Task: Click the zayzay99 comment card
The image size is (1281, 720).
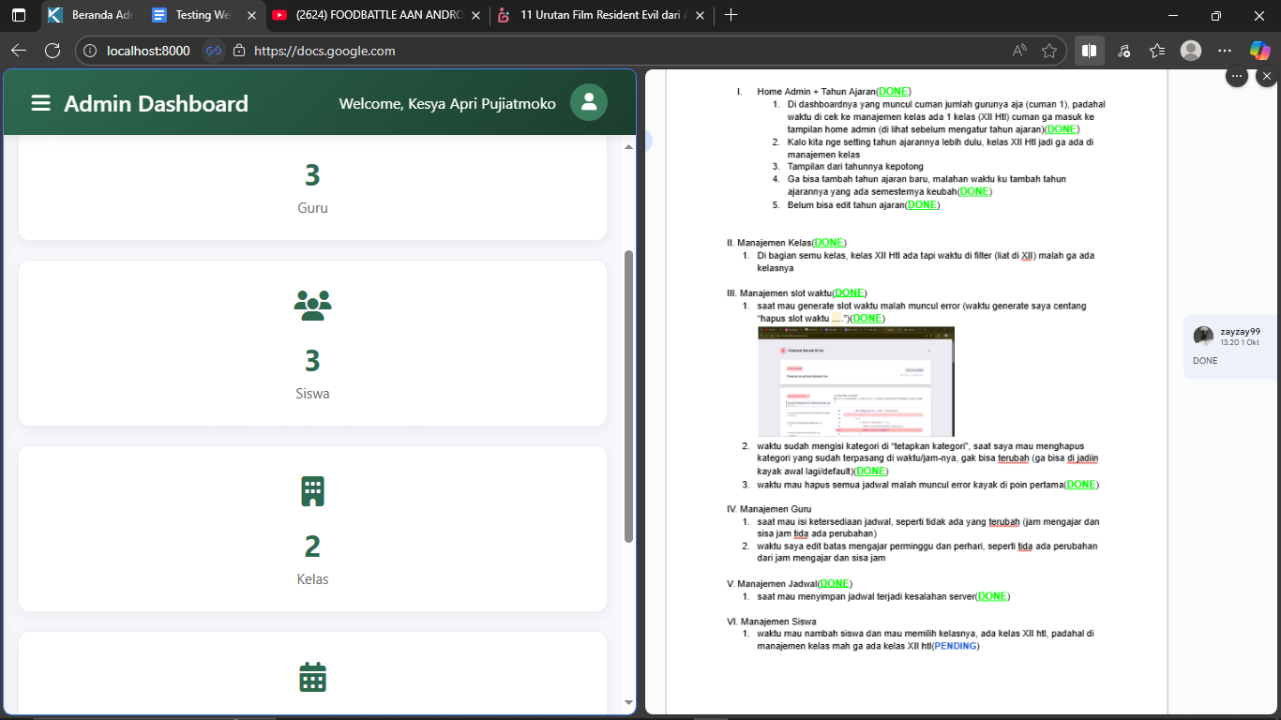Action: [1230, 346]
